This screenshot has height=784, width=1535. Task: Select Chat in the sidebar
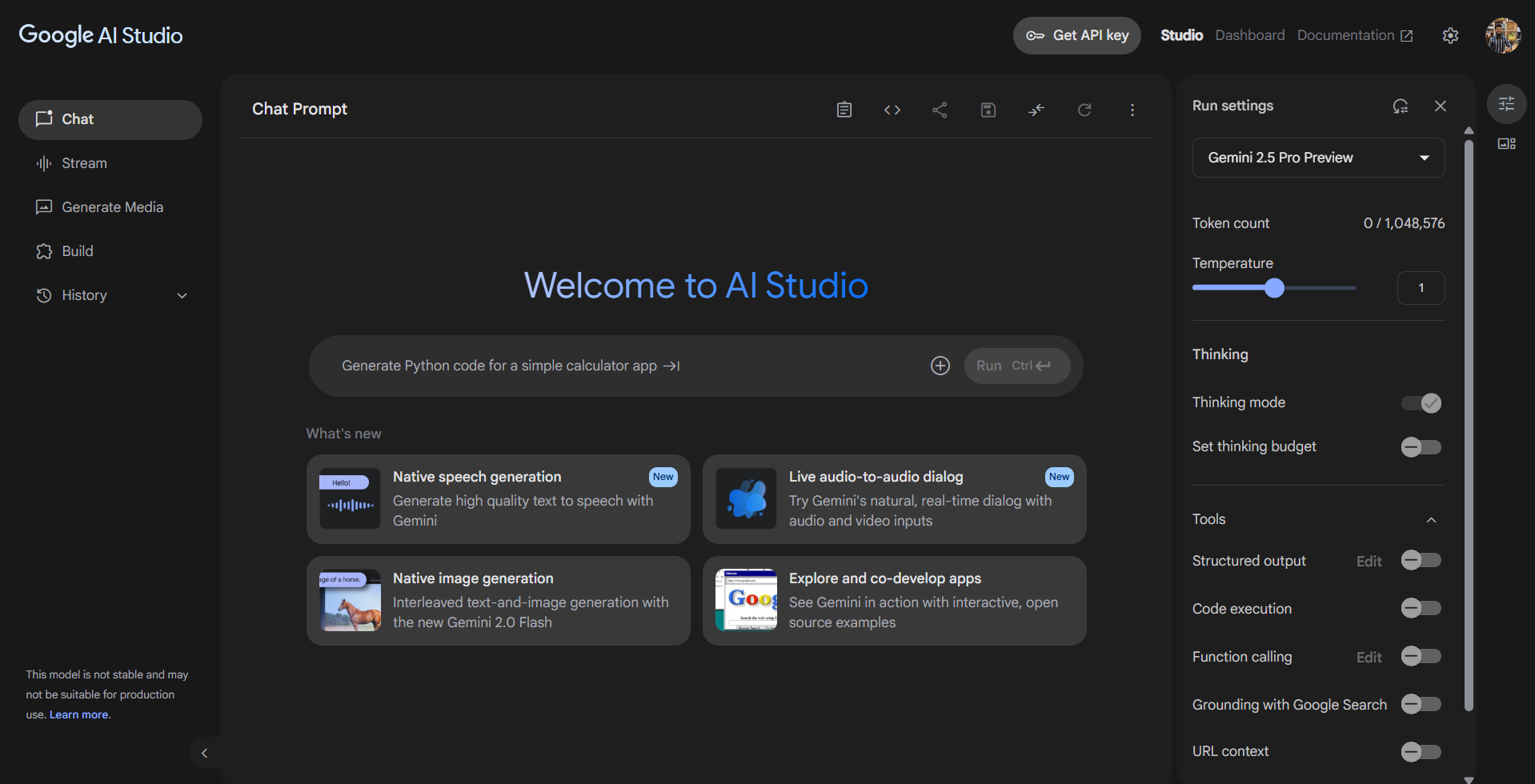coord(110,119)
